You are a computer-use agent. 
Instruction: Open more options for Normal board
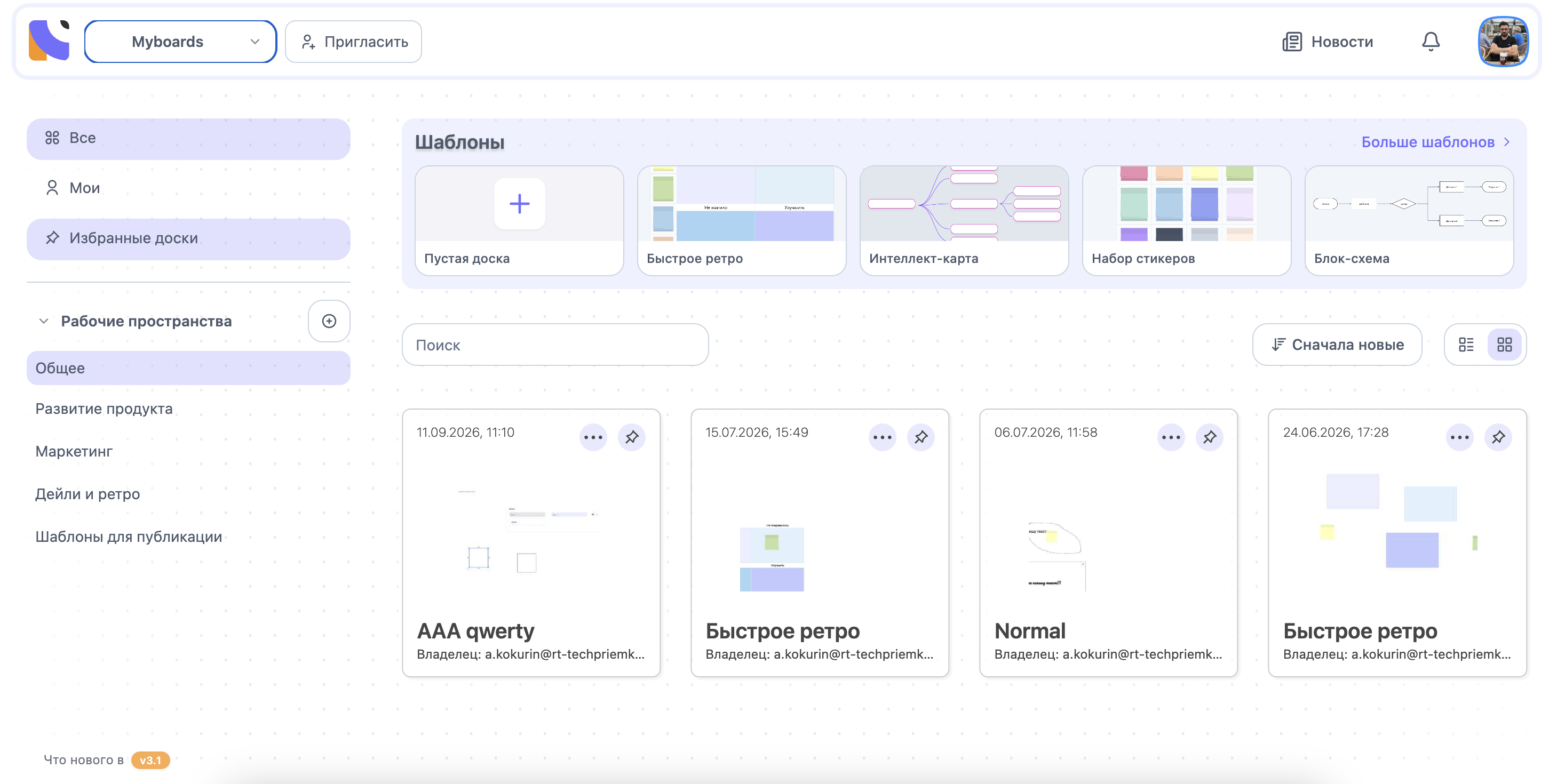[x=1171, y=437]
